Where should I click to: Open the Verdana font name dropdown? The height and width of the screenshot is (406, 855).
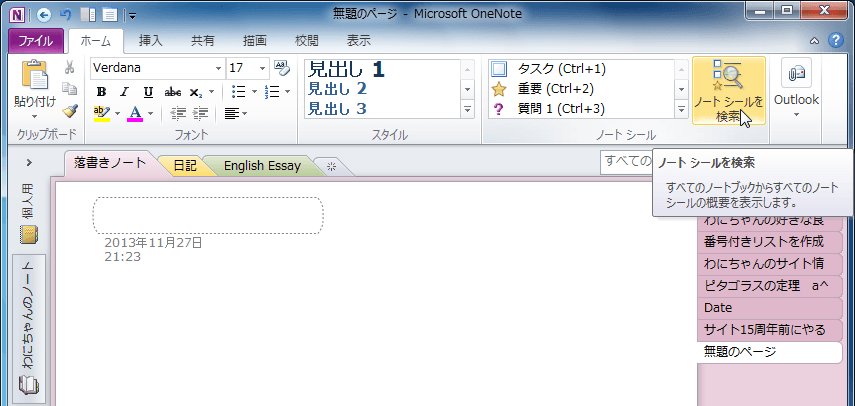[219, 68]
